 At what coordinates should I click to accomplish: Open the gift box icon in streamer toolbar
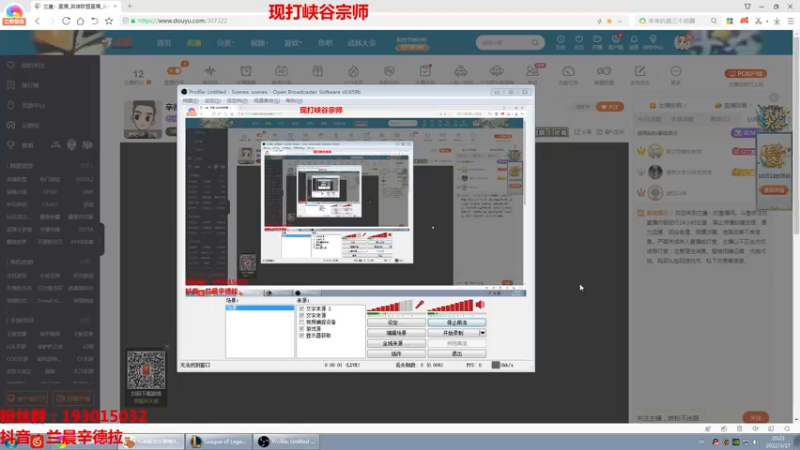click(x=317, y=71)
